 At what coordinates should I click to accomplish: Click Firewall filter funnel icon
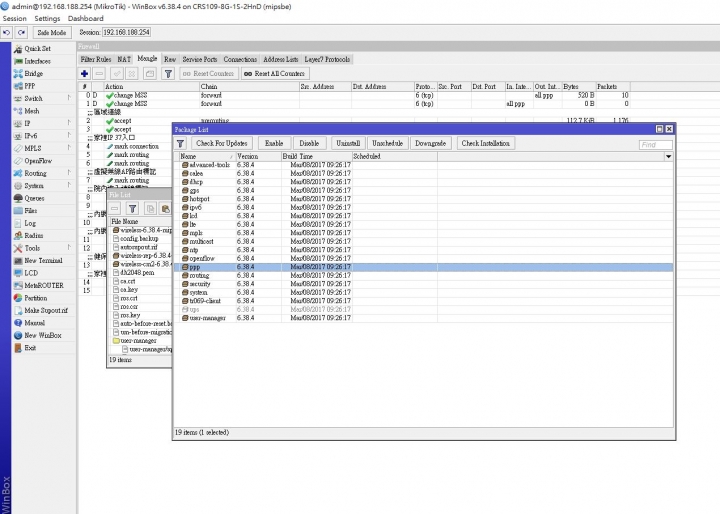pyautogui.click(x=169, y=73)
